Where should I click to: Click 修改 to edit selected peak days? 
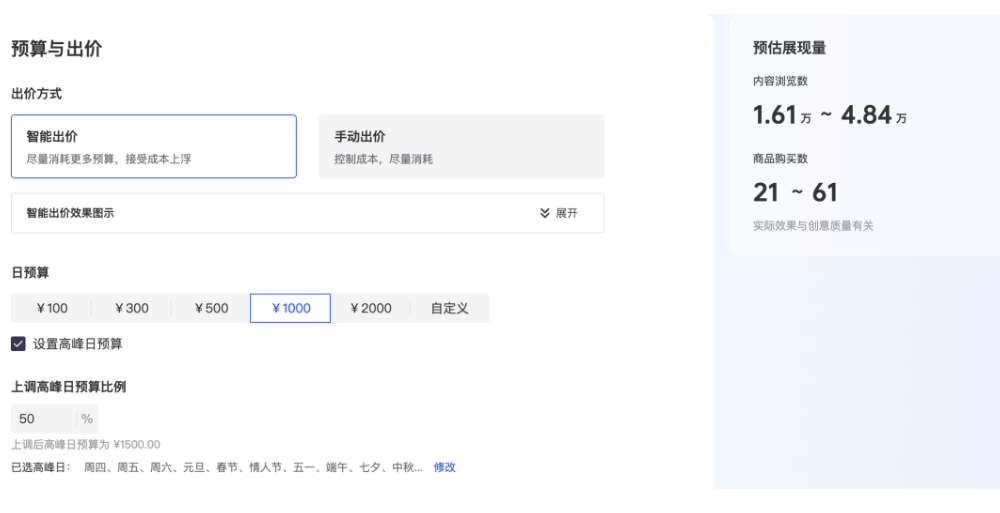445,467
